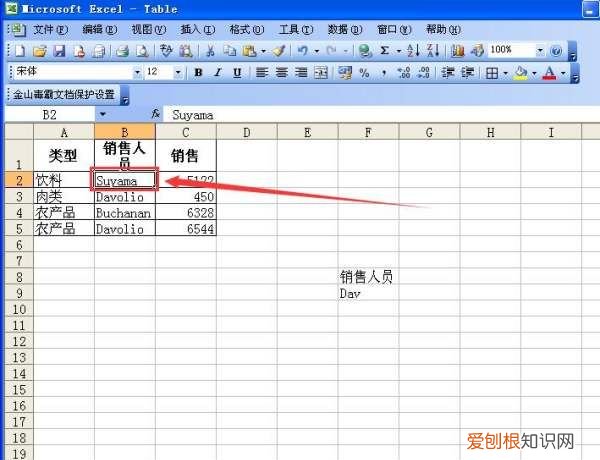This screenshot has width=600, height=460.
Task: Paste using the clipboard Paste icon
Action: 249,51
